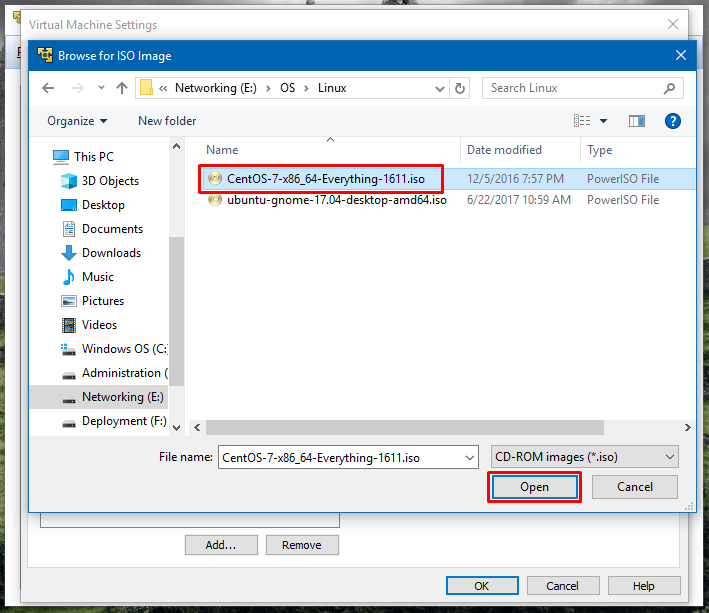Open help with the question mark icon

click(x=673, y=121)
